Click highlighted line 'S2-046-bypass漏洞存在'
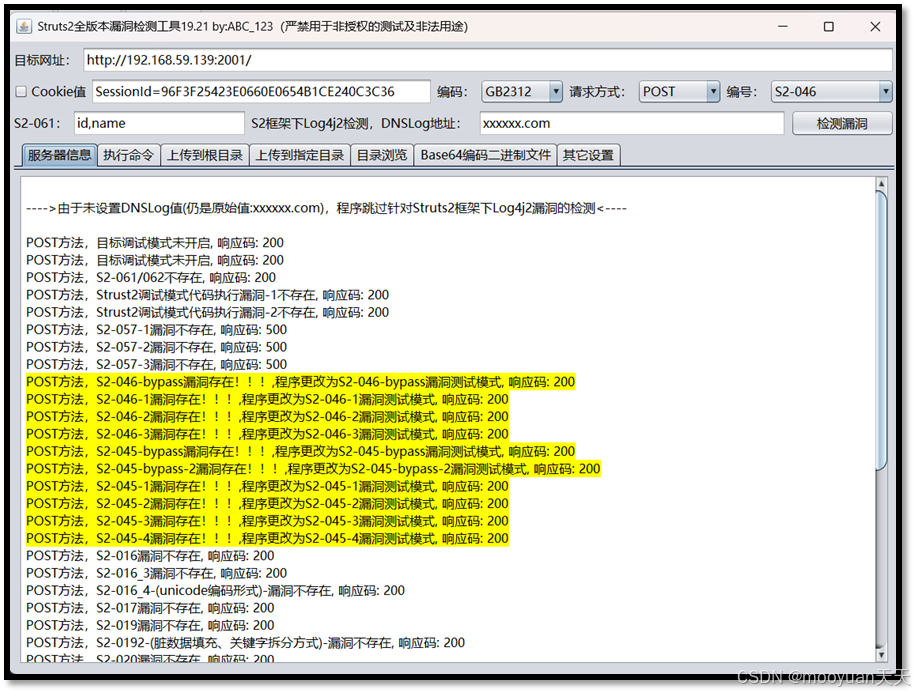The height and width of the screenshot is (693, 915). [301, 382]
